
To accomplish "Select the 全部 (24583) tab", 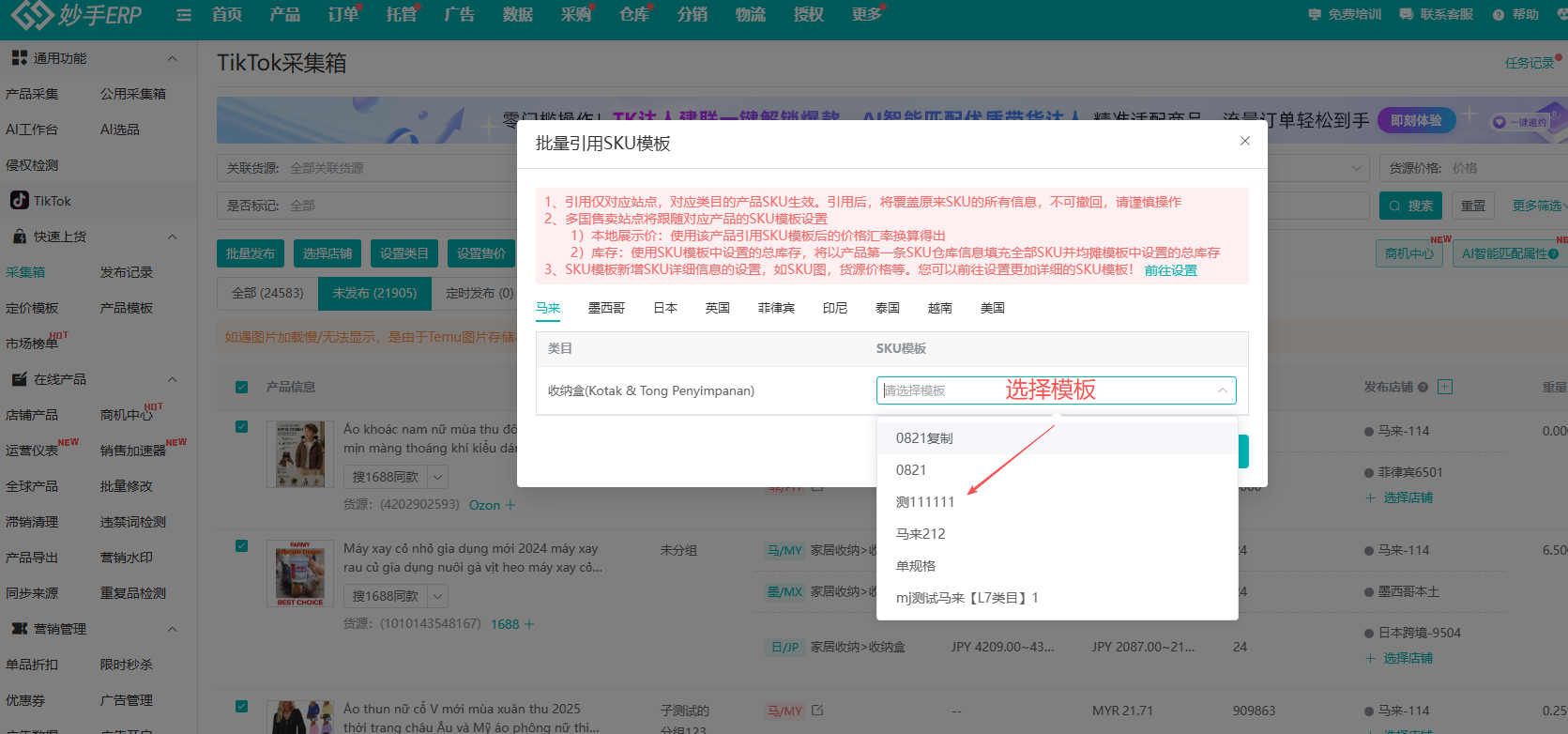I will click(x=267, y=293).
